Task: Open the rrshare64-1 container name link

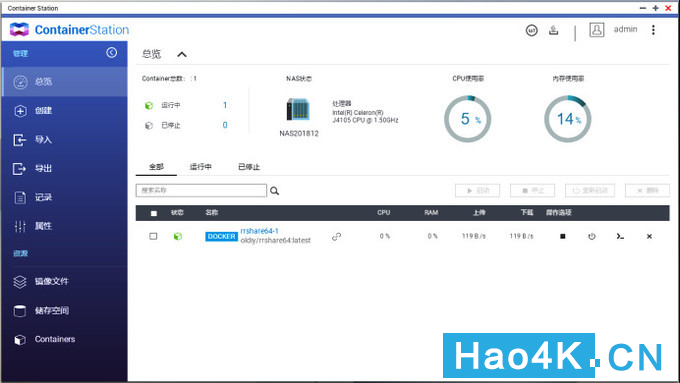Action: [259, 231]
